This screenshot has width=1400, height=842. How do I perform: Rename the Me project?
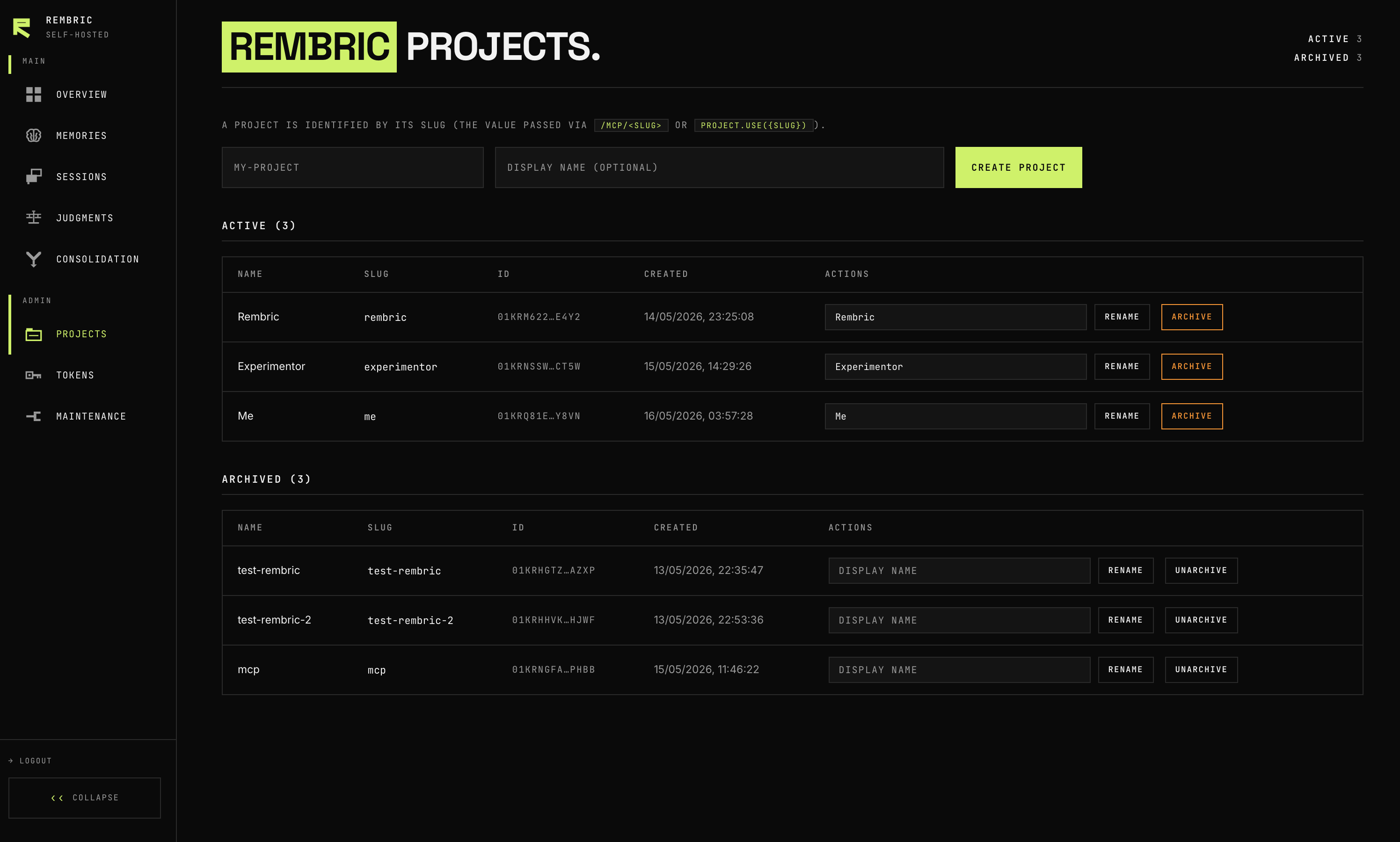(x=1122, y=416)
